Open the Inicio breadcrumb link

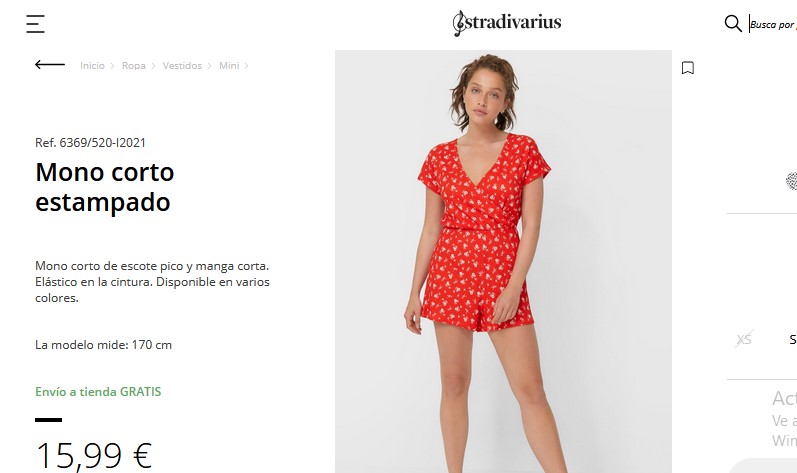pos(92,66)
